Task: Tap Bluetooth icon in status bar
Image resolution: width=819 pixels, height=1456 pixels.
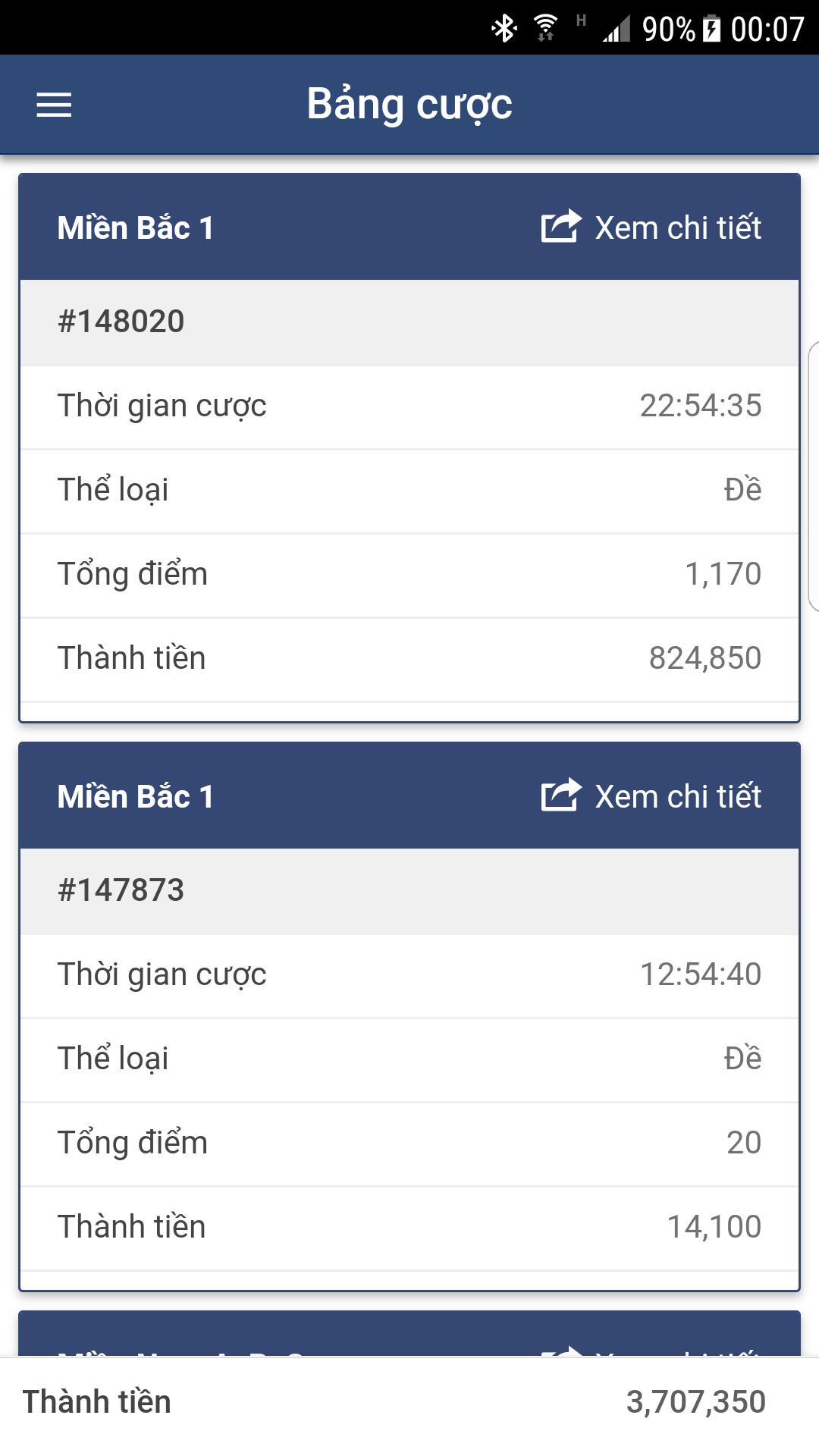Action: [x=504, y=29]
